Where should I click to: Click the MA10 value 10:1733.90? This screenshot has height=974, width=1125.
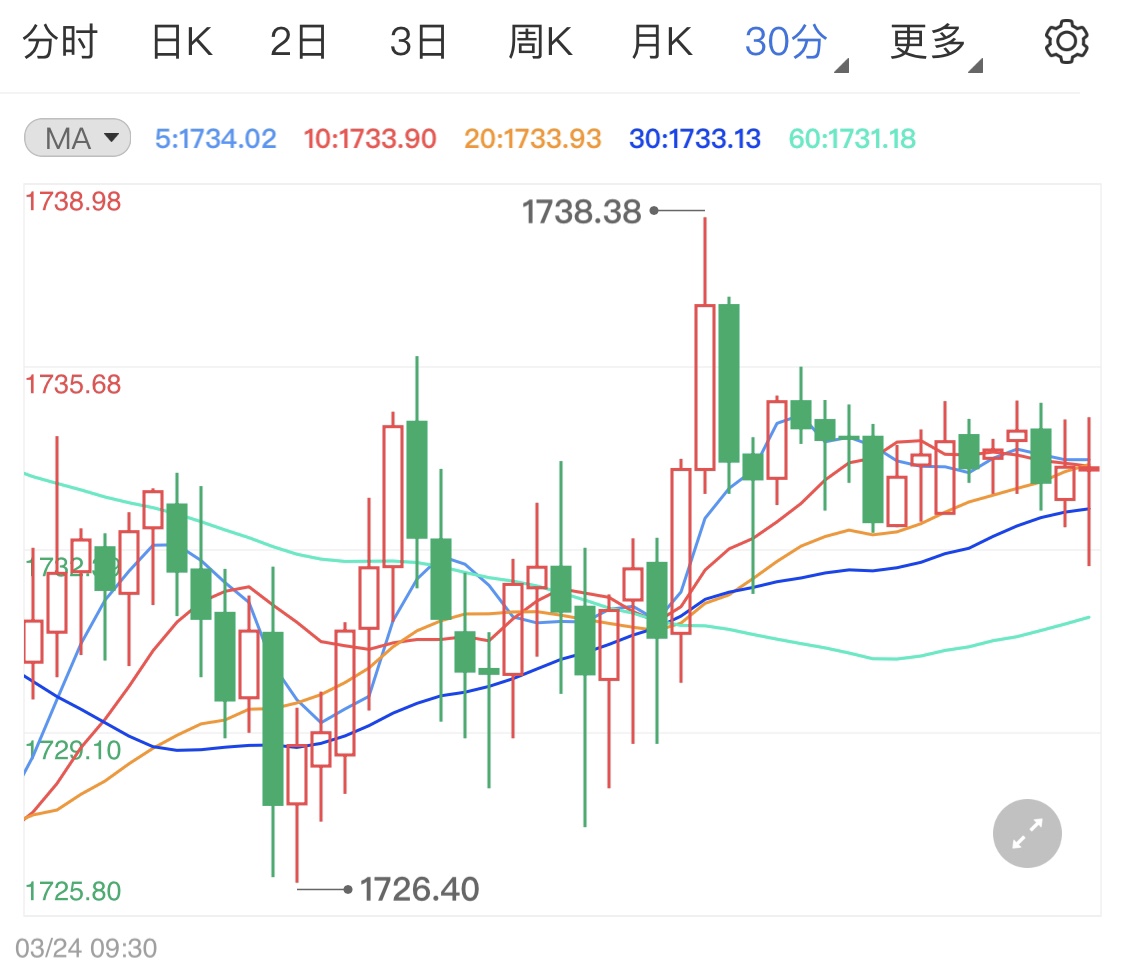[x=369, y=138]
